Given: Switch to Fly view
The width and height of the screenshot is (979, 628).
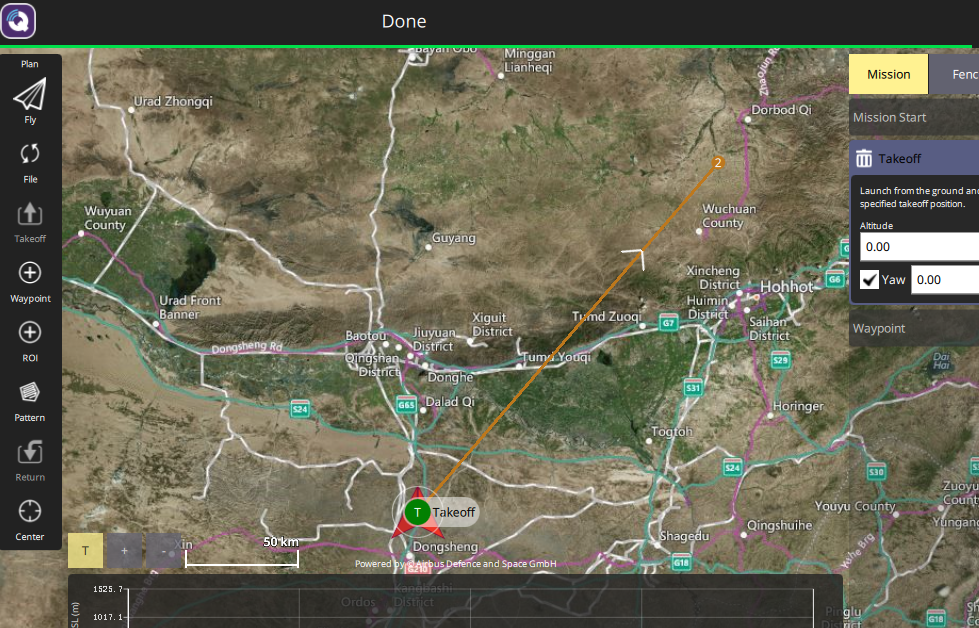Looking at the screenshot, I should pos(30,101).
